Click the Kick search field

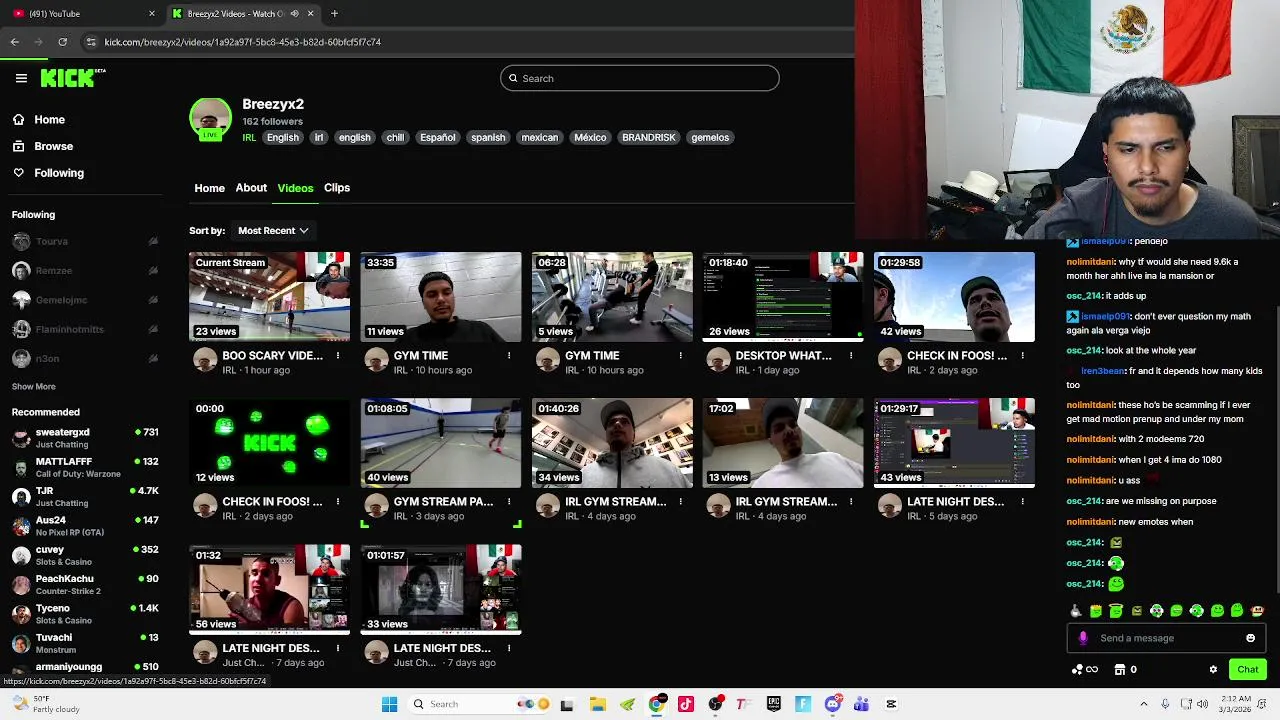tap(640, 78)
